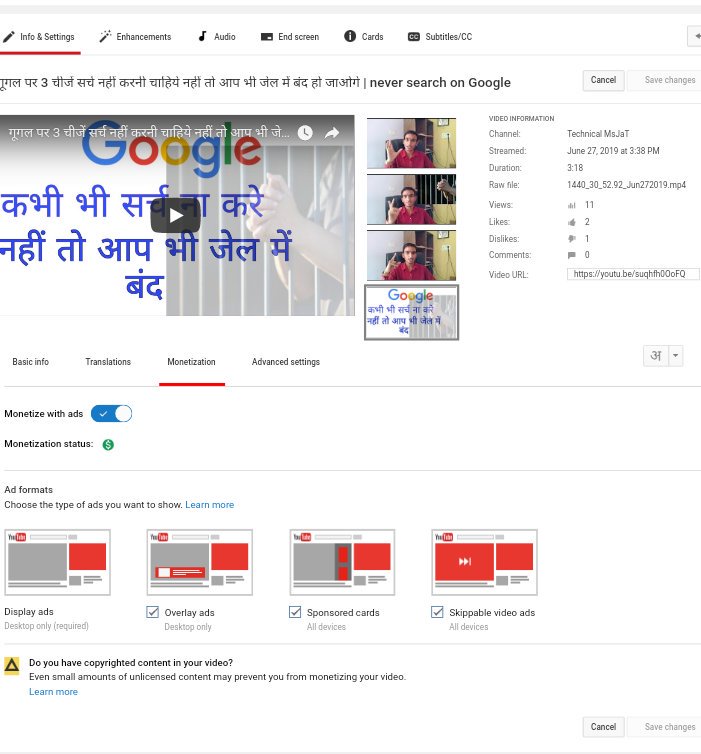Click the Sponsored cards format illustration
701x754 pixels.
tap(342, 562)
